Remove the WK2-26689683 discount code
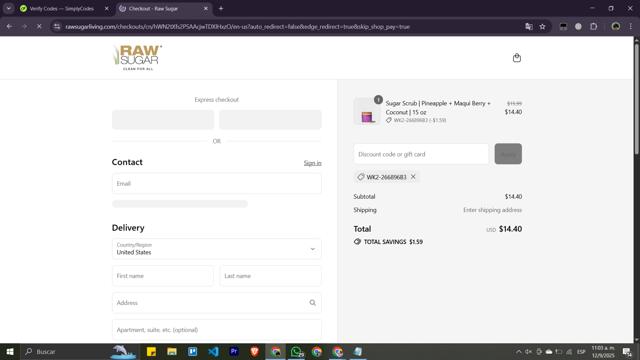640x360 pixels. (413, 177)
